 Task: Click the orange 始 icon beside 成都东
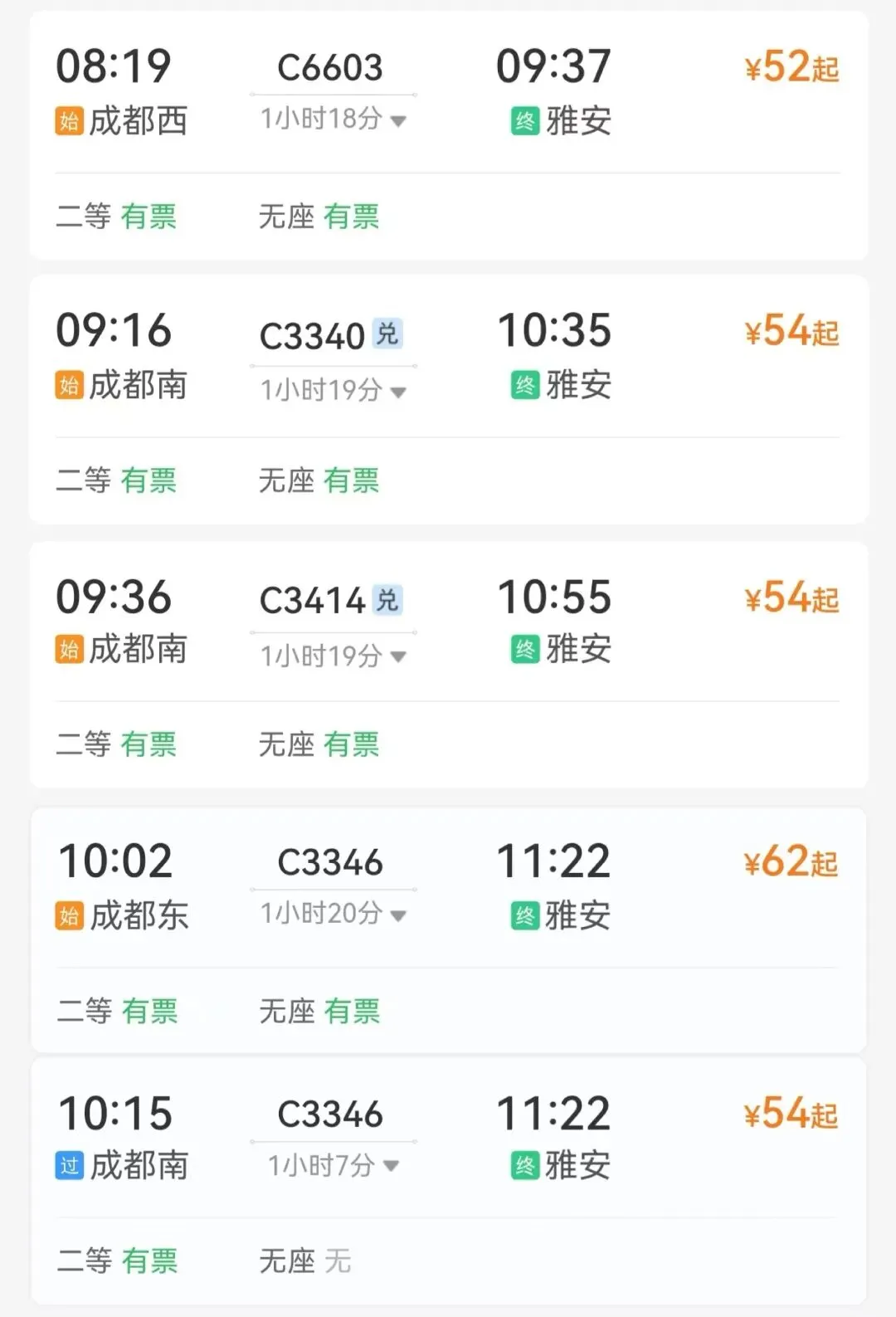(x=69, y=916)
